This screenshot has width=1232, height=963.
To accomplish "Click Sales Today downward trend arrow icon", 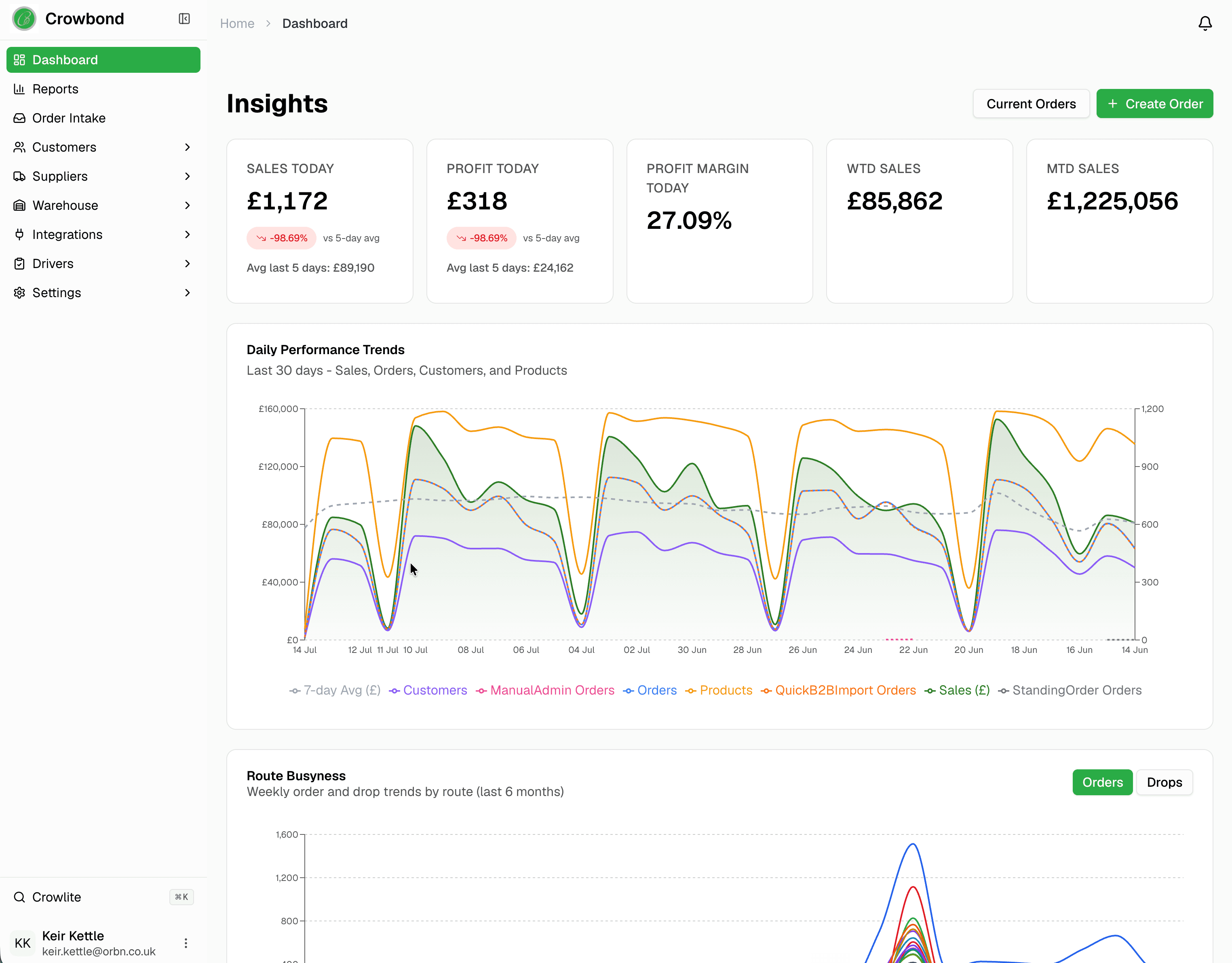I will (x=261, y=238).
